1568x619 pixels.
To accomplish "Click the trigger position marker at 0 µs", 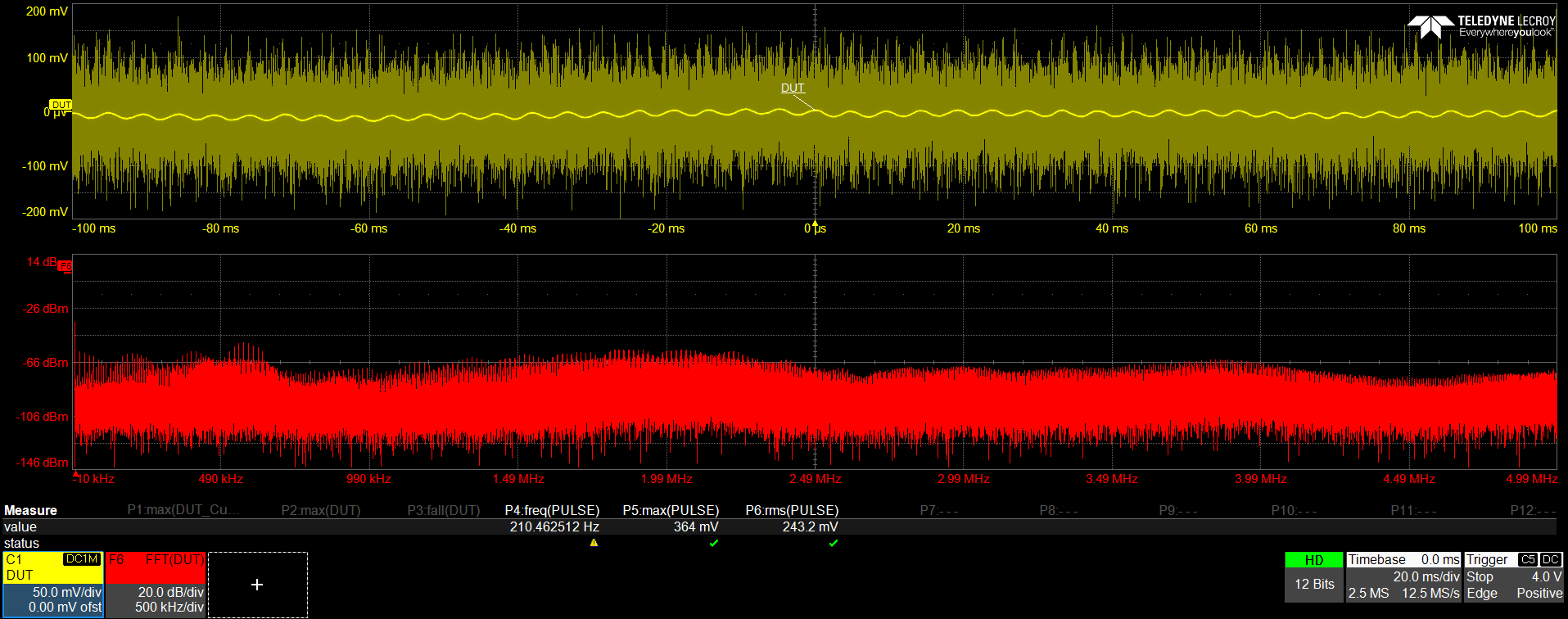I will [815, 223].
